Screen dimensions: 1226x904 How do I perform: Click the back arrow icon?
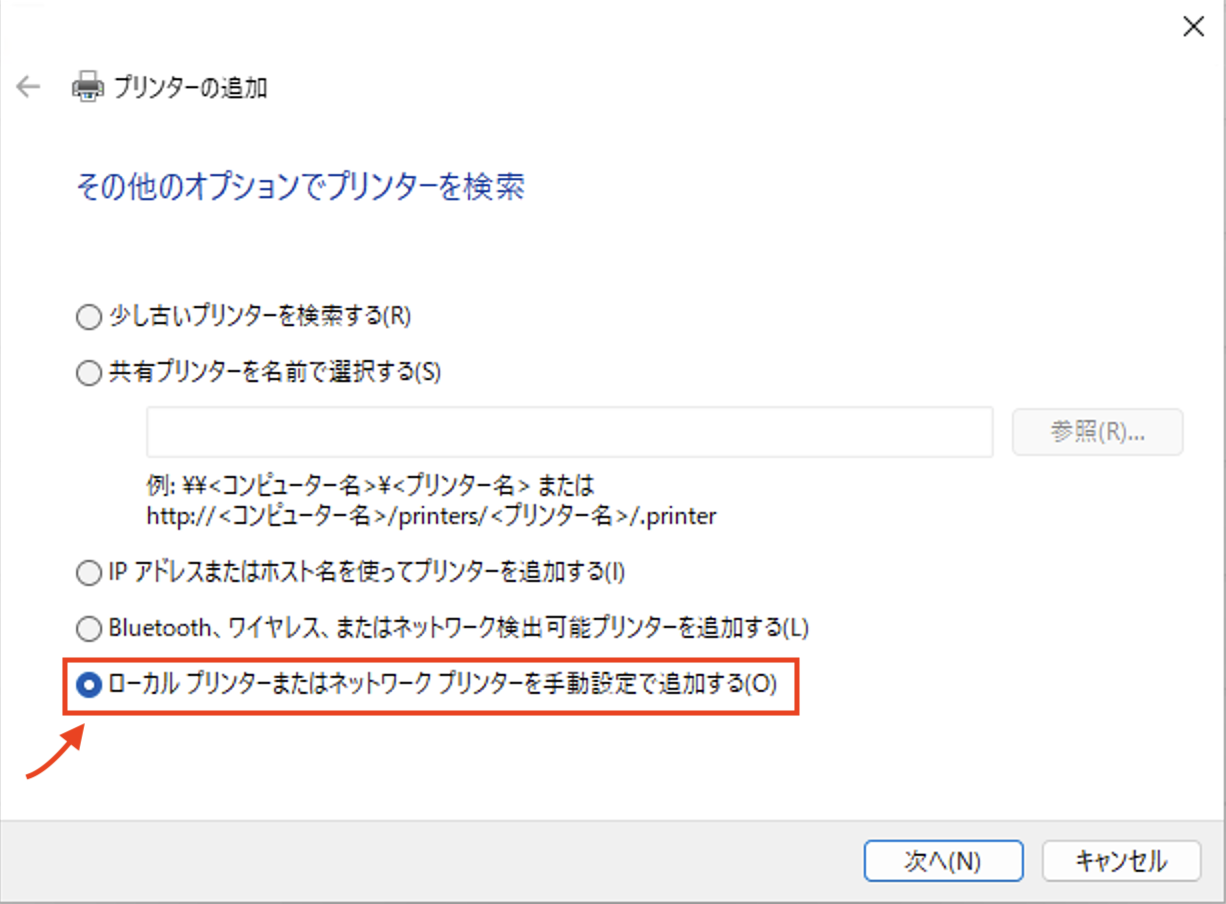coord(28,87)
